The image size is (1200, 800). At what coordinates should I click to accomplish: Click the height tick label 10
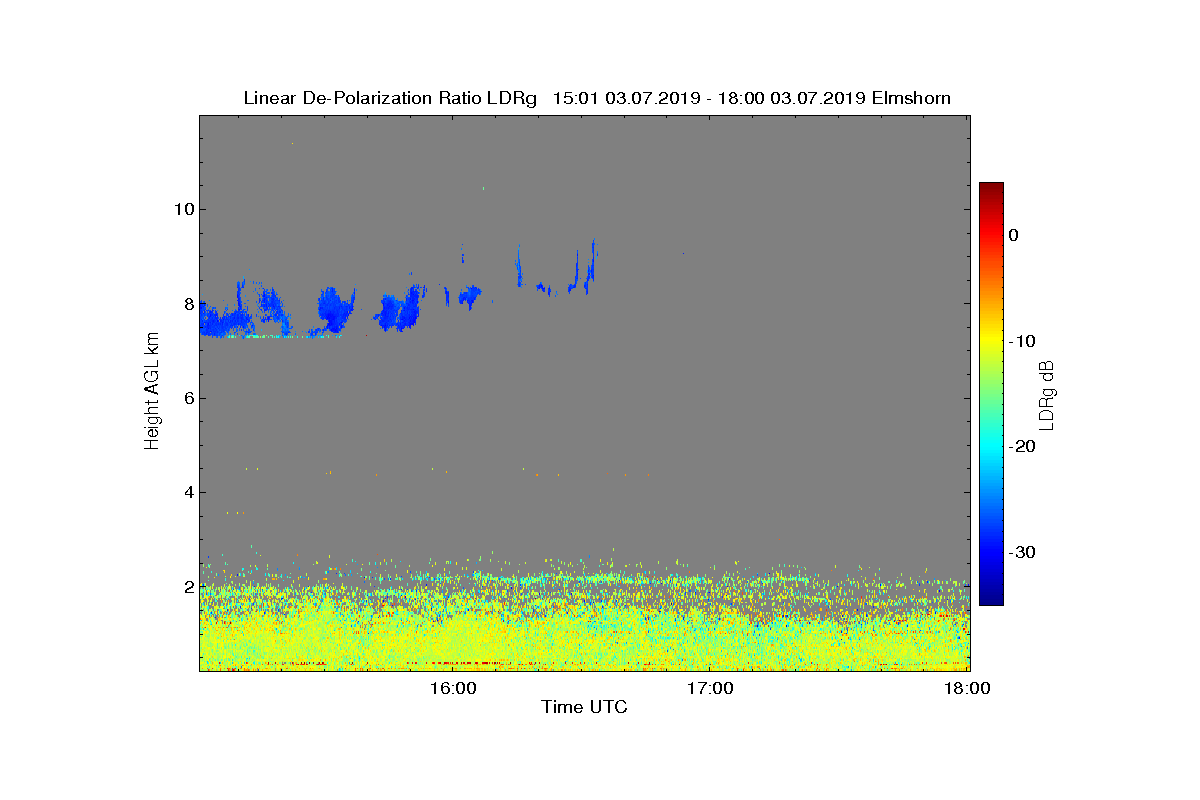(x=182, y=209)
